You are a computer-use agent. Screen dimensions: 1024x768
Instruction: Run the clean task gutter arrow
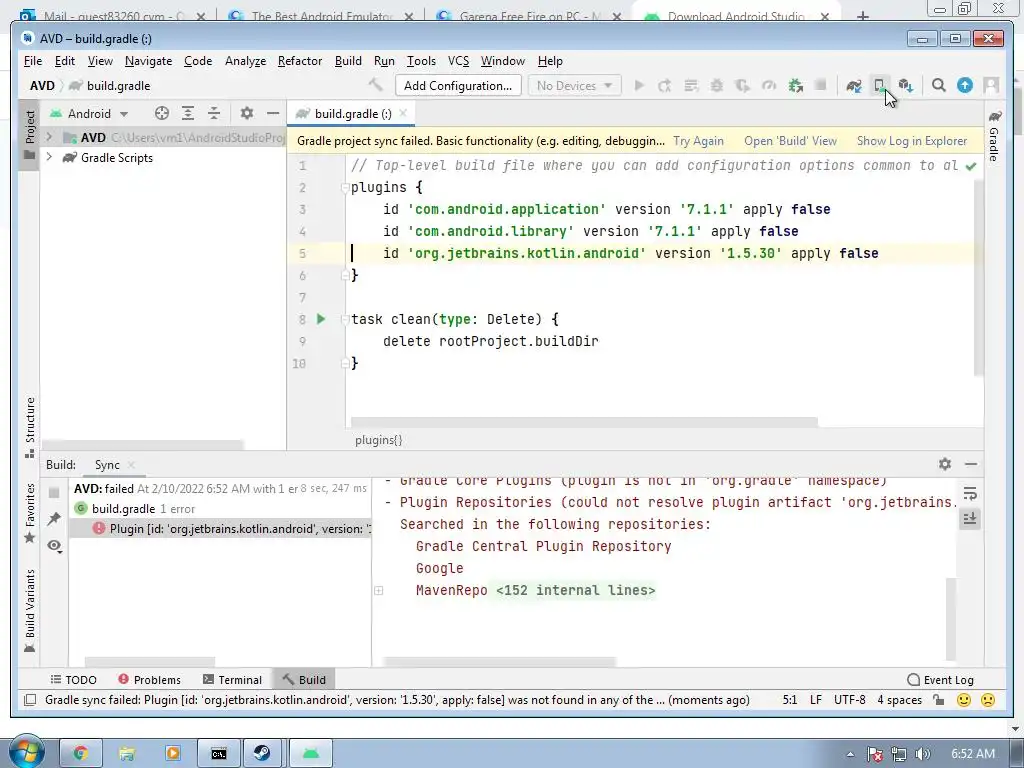[321, 319]
